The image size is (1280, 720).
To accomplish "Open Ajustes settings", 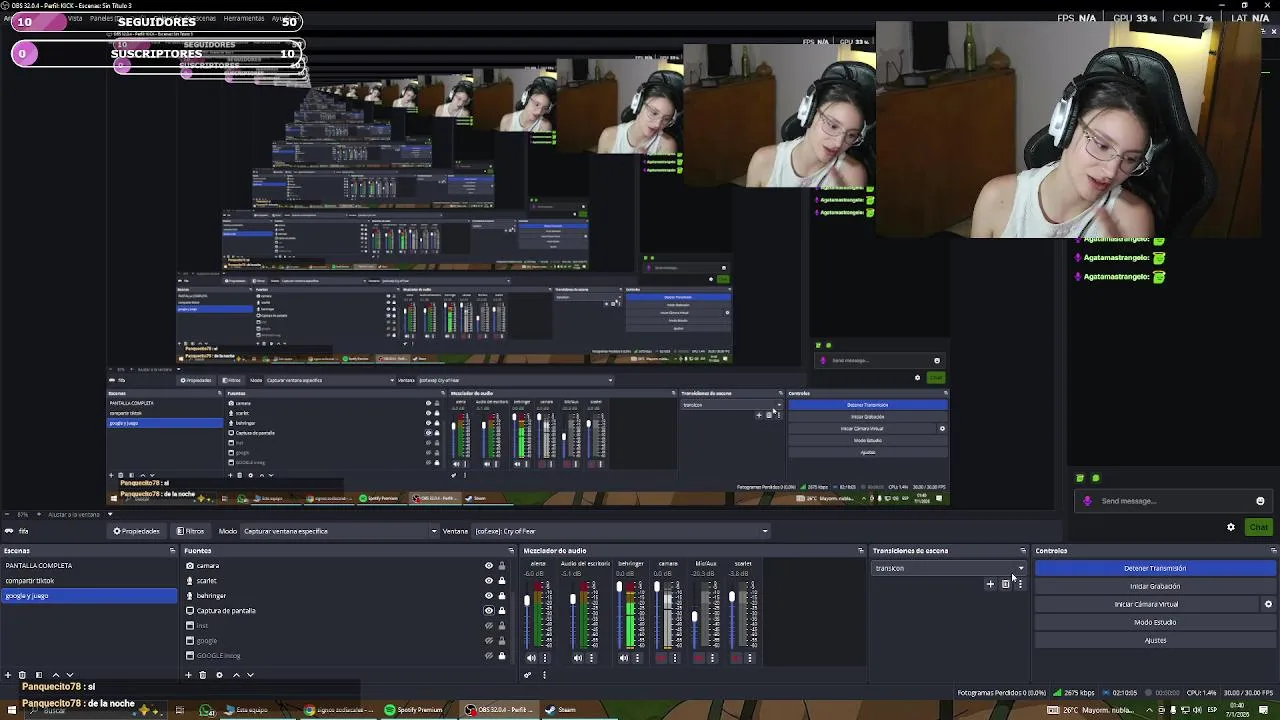I will click(1155, 640).
